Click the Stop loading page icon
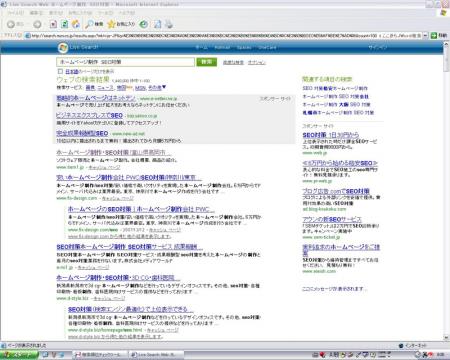 (x=53, y=24)
